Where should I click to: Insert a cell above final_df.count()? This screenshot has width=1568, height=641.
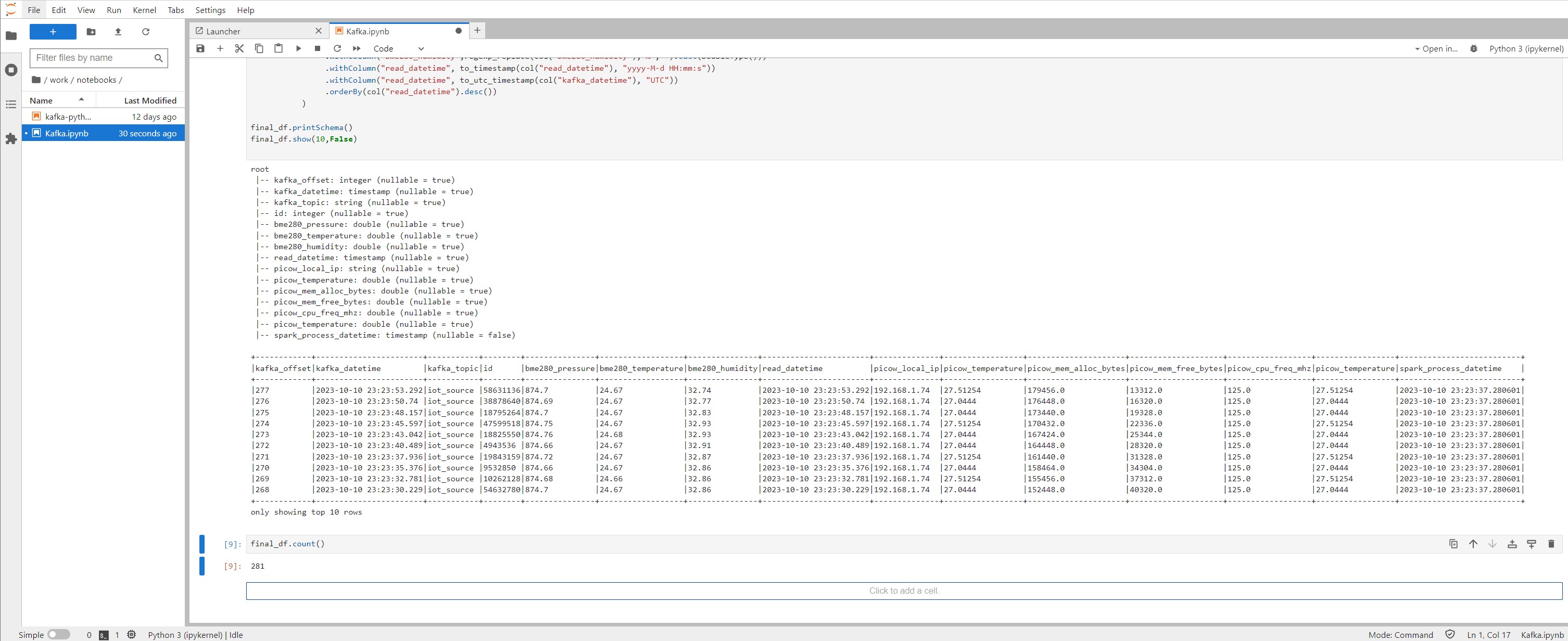coord(1511,544)
